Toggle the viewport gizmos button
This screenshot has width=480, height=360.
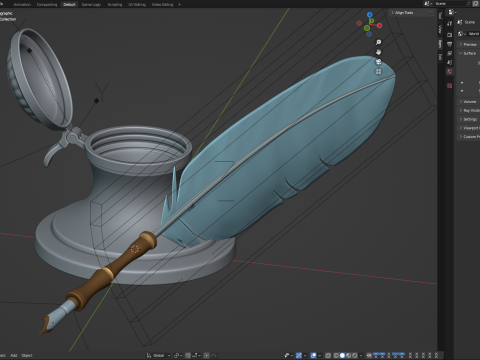point(299,355)
